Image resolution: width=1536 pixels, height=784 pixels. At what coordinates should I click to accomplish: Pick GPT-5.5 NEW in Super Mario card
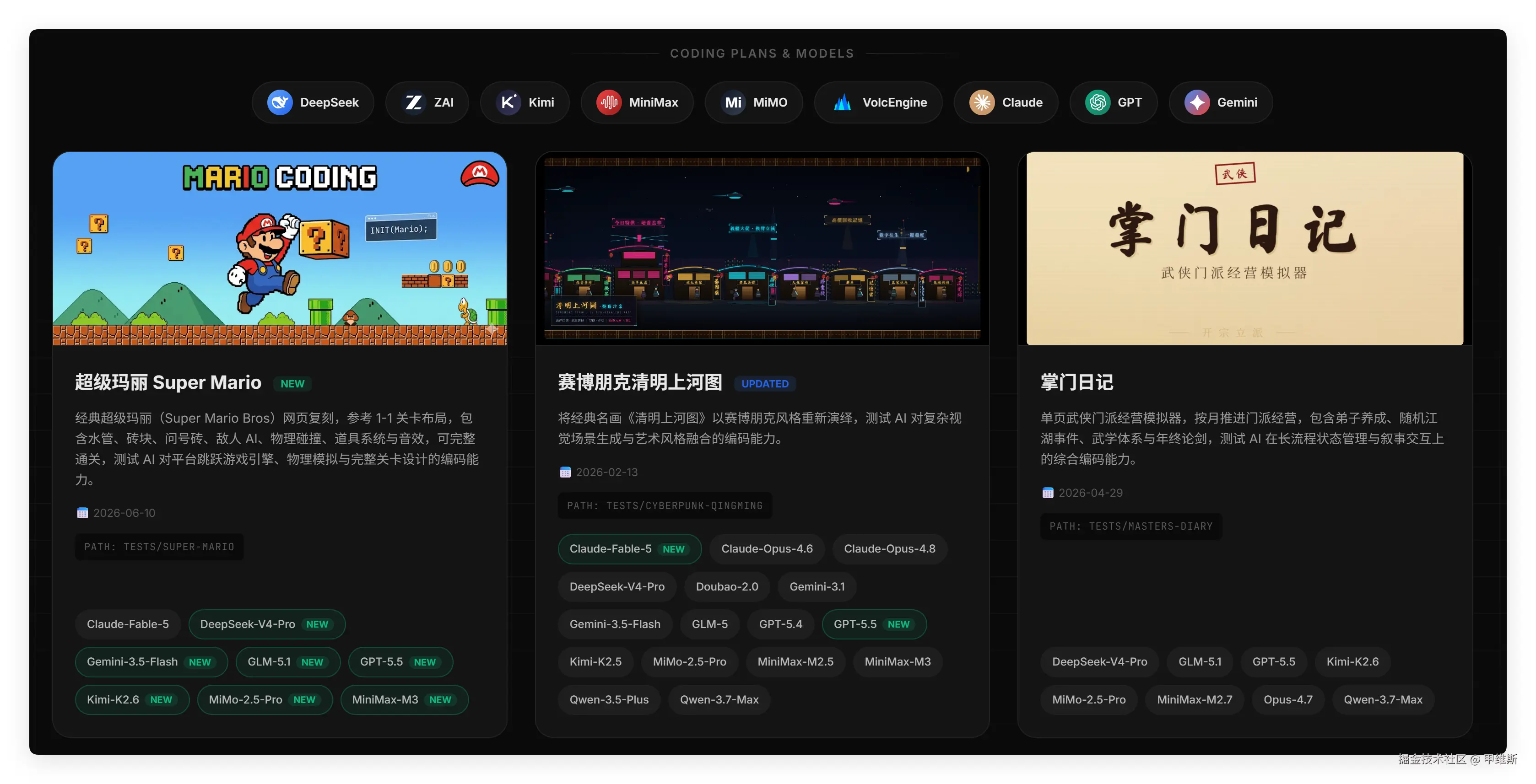400,662
